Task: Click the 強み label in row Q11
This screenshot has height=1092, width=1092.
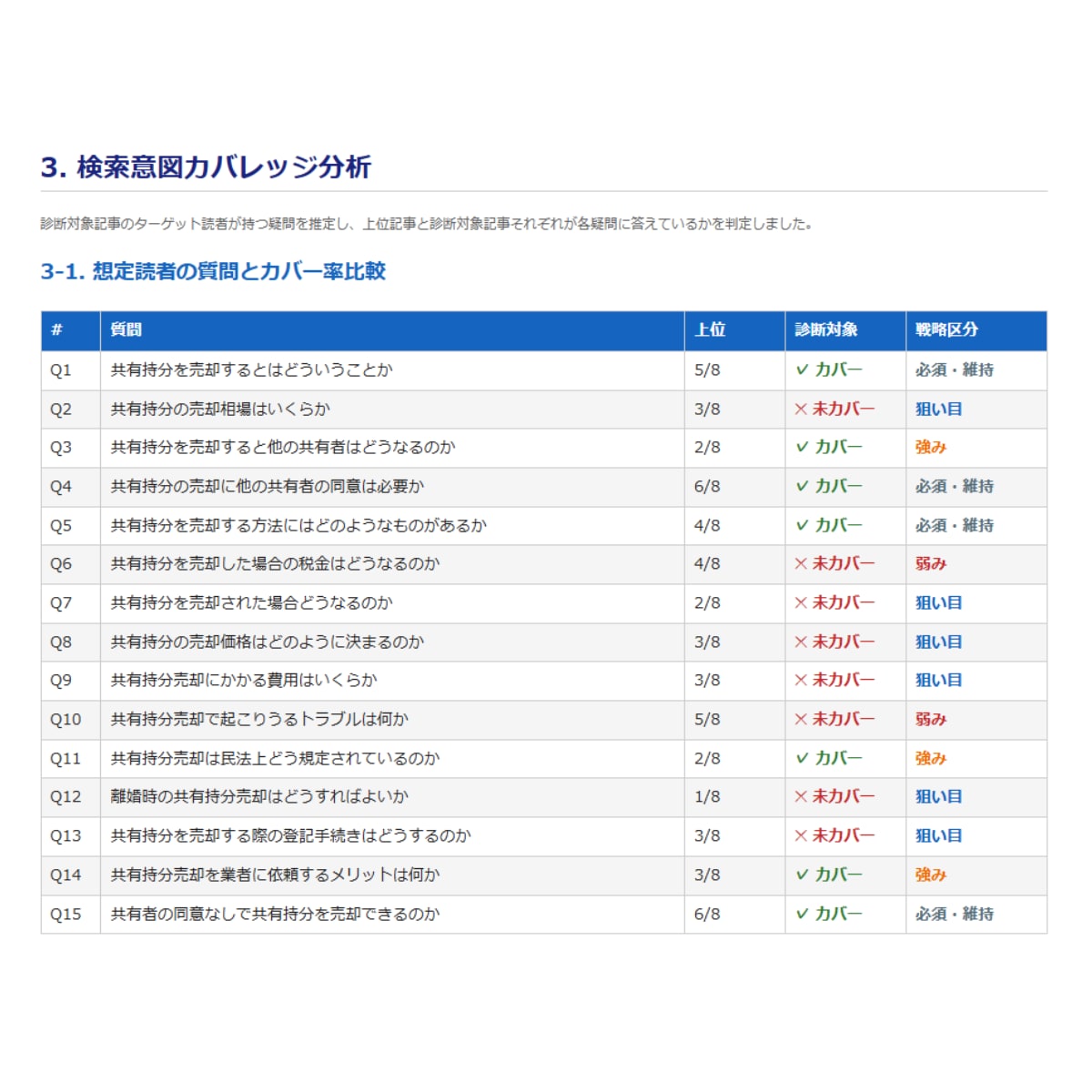Action: (931, 759)
